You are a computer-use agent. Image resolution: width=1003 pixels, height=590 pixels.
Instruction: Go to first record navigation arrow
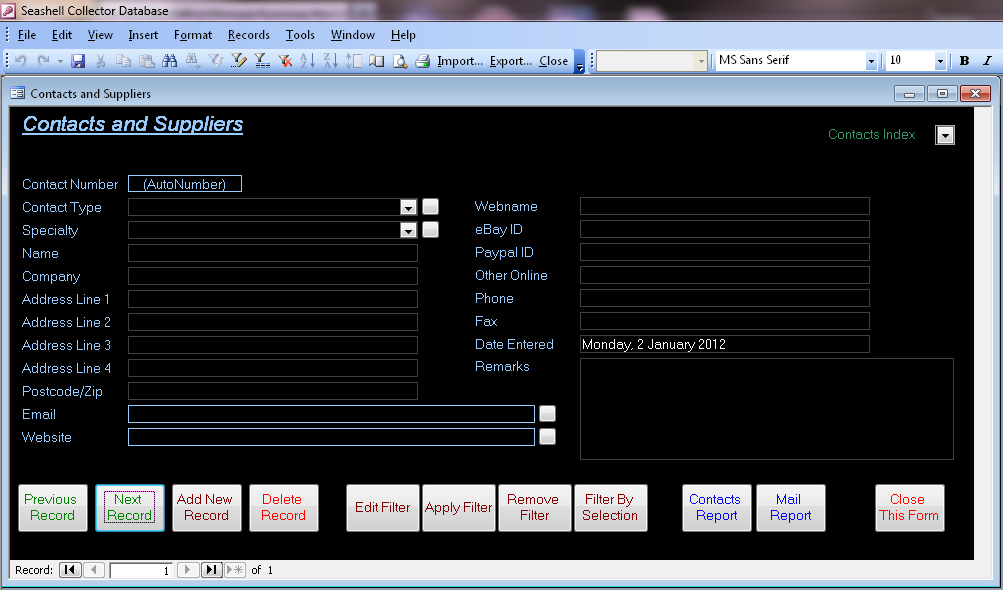[x=70, y=570]
